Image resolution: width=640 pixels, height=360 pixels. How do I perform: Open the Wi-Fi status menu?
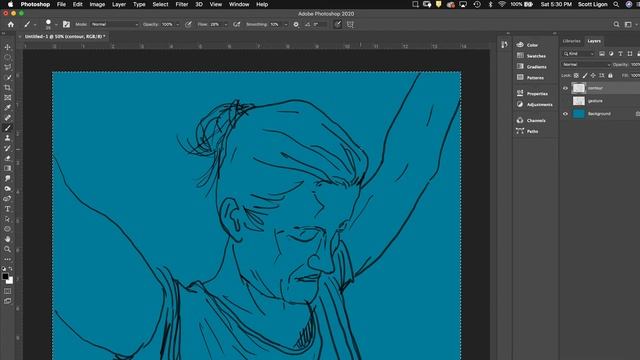(x=502, y=4)
